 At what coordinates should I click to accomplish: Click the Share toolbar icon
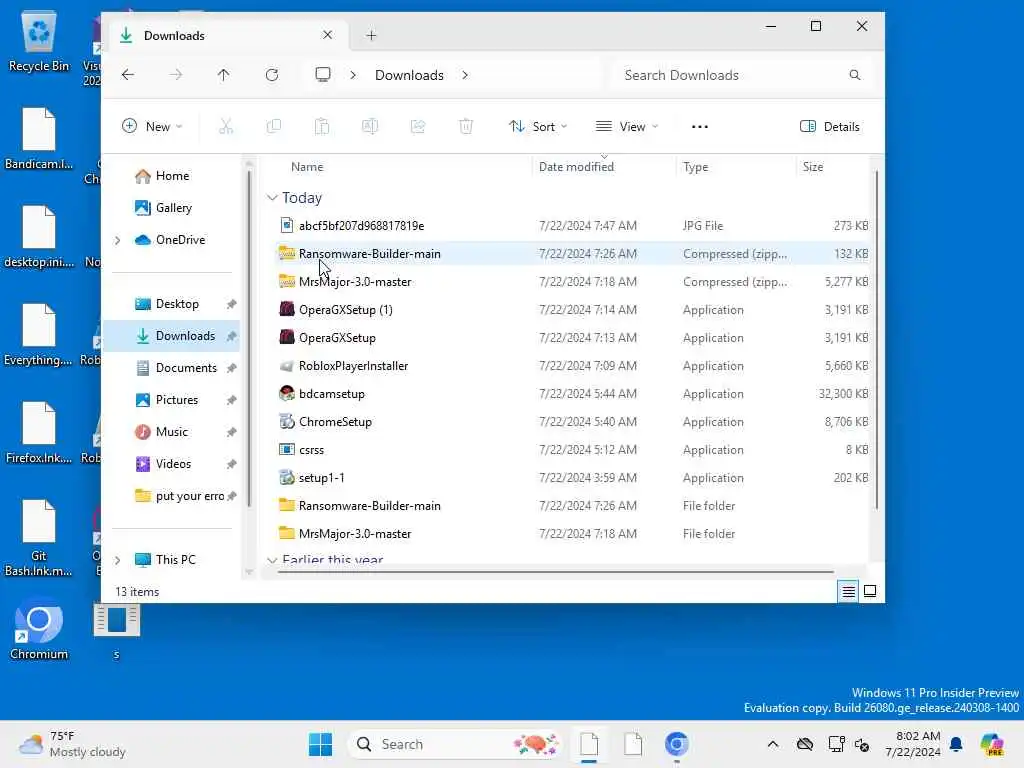418,127
